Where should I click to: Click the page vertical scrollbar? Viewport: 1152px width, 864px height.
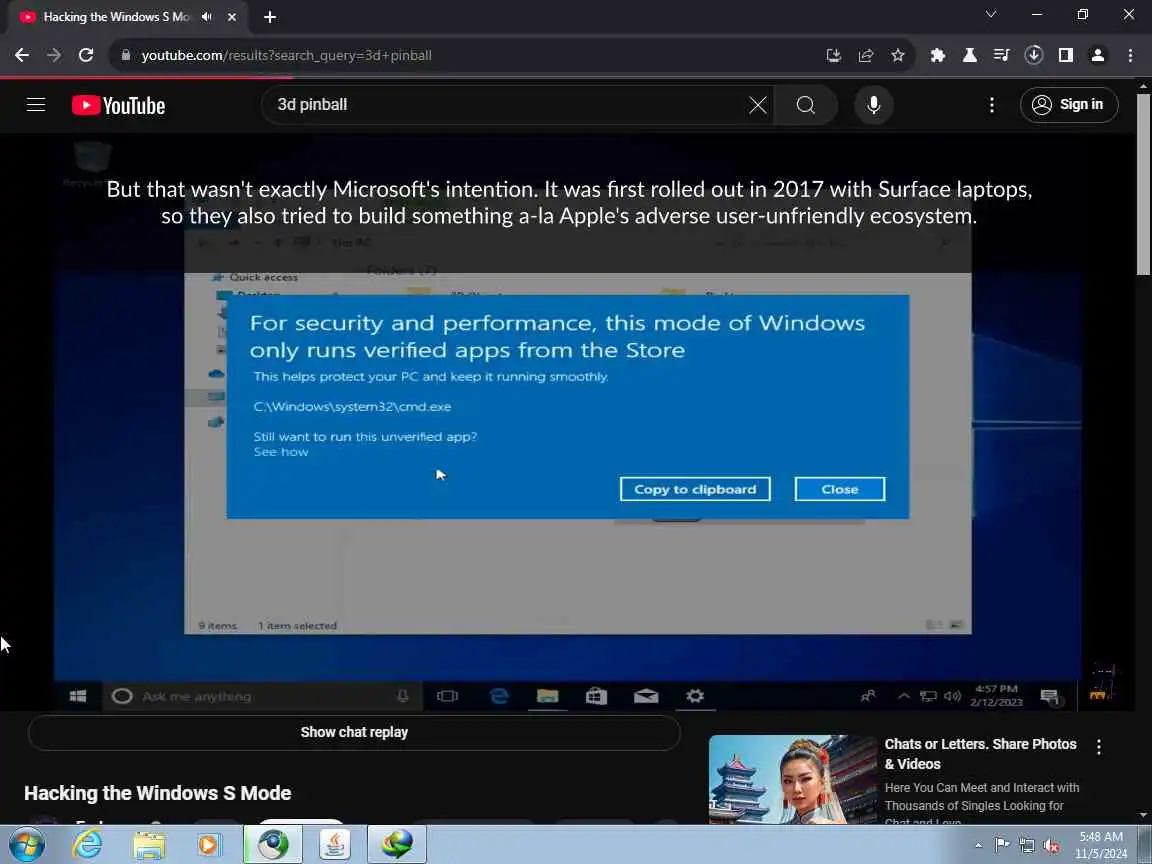(x=1143, y=184)
